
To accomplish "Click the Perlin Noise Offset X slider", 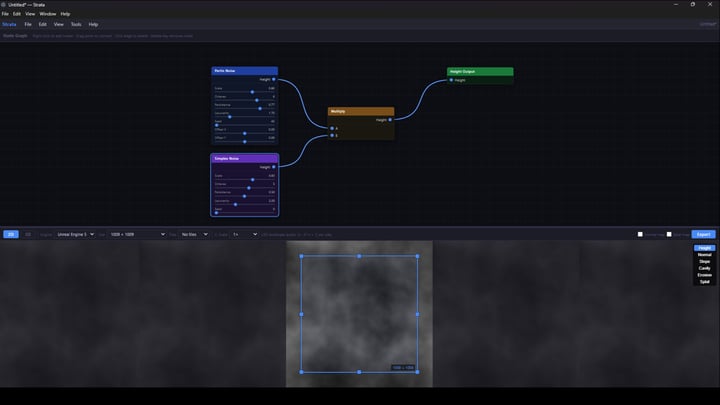I will pyautogui.click(x=244, y=133).
